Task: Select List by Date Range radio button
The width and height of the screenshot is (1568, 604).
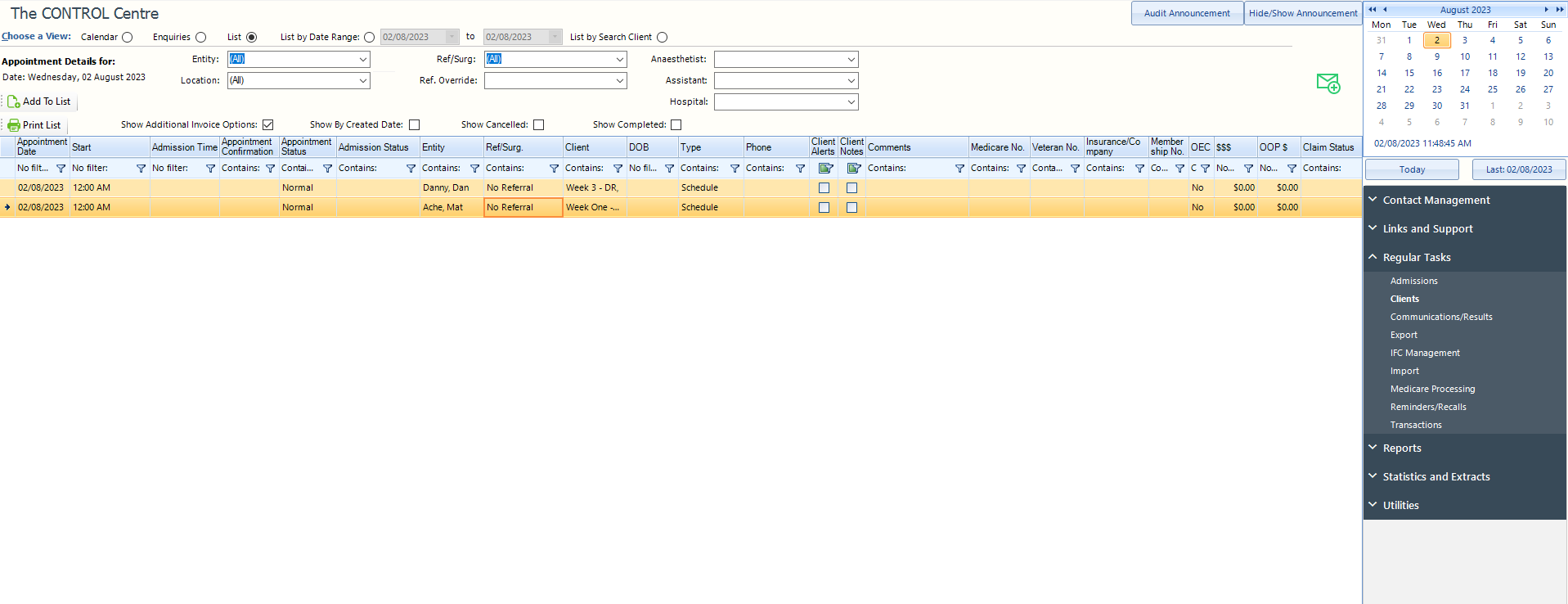Action: click(369, 38)
